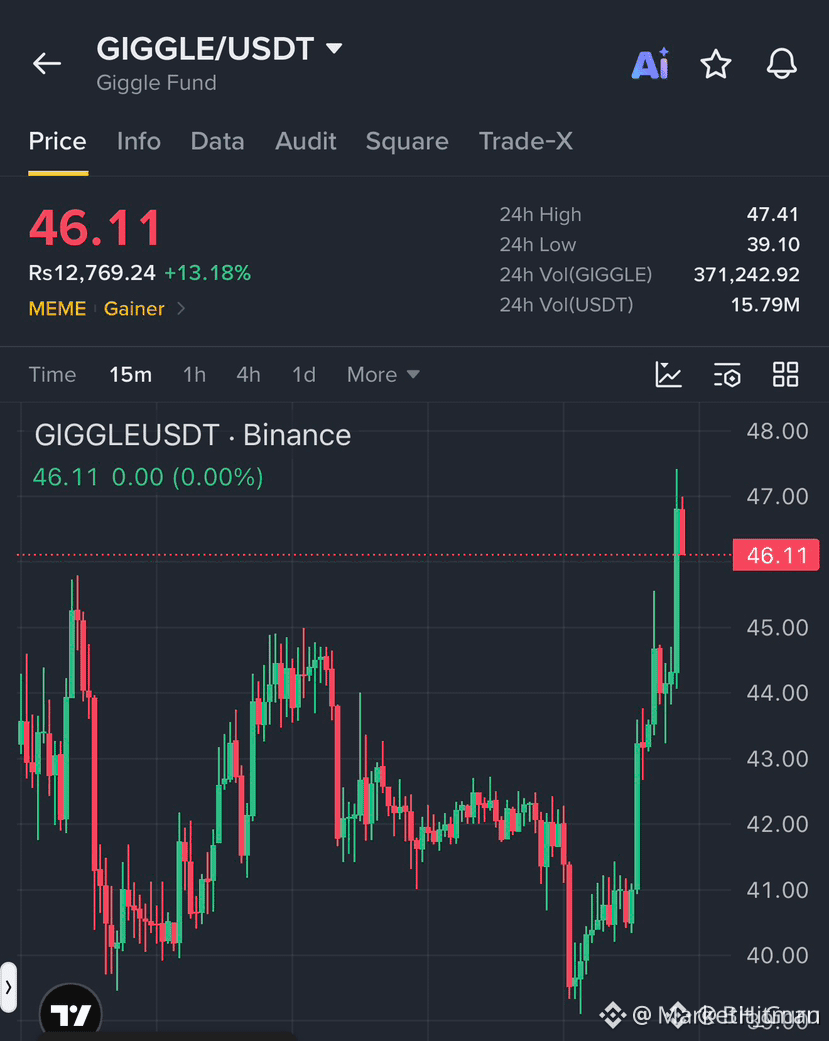The width and height of the screenshot is (829, 1041).
Task: Open the GIGGLE/USDT pair dropdown
Action: tap(334, 48)
